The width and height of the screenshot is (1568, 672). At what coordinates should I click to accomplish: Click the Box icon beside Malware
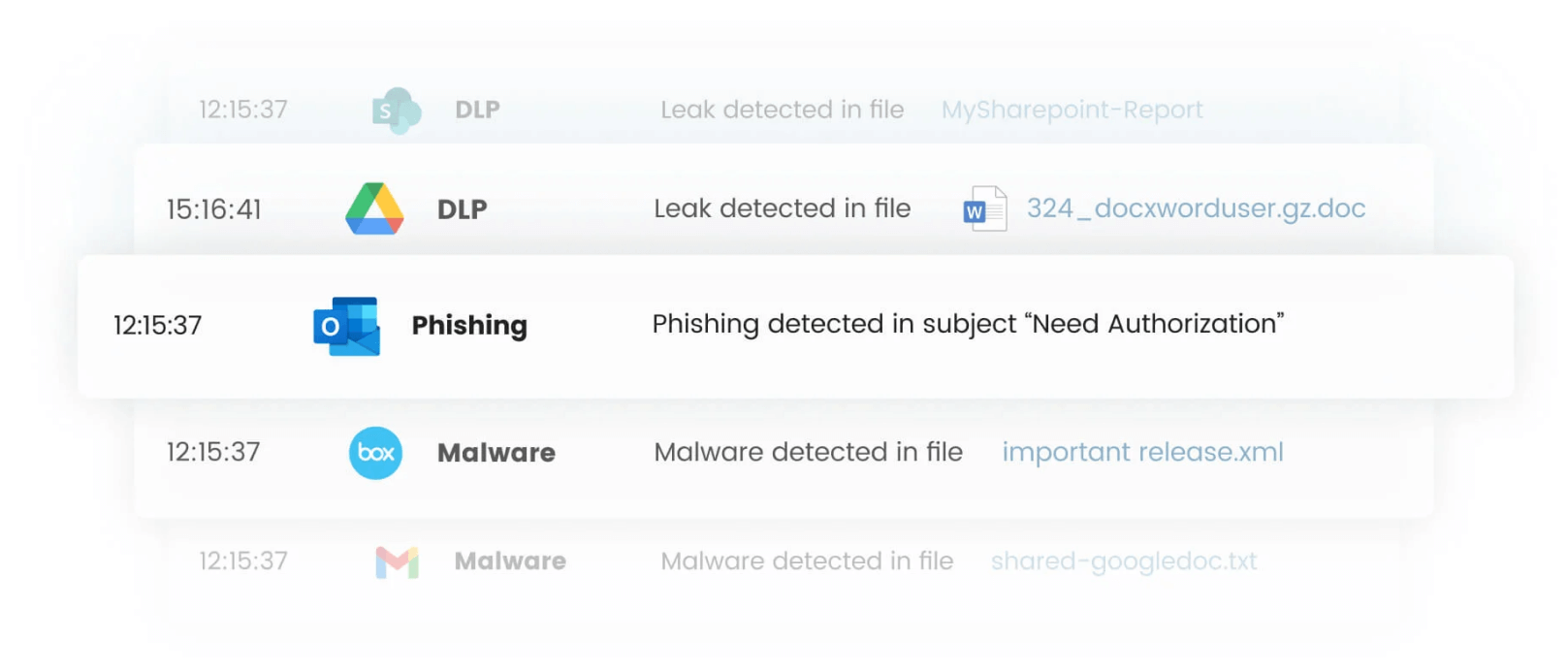tap(375, 453)
